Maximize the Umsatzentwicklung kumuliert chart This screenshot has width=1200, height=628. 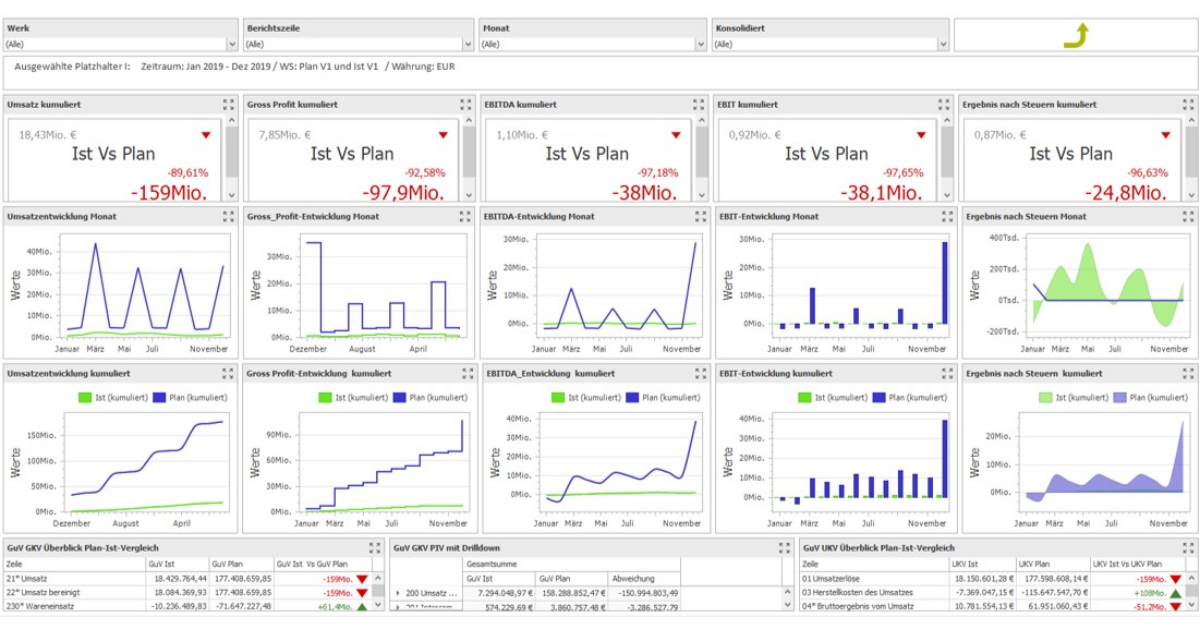[x=229, y=373]
